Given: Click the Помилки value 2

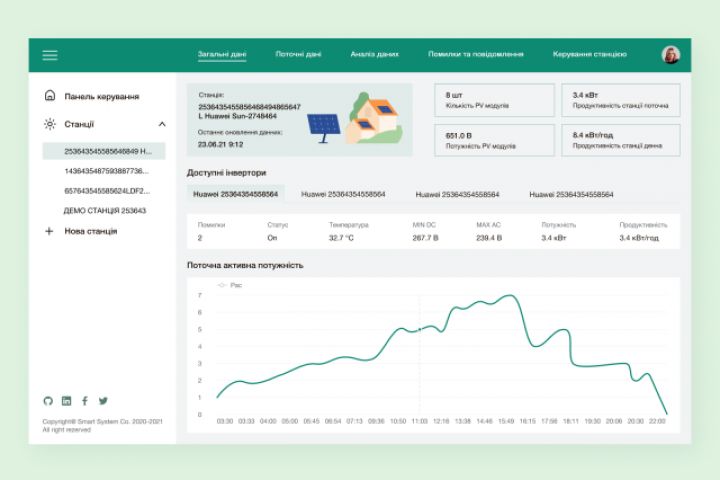Looking at the screenshot, I should [x=200, y=238].
